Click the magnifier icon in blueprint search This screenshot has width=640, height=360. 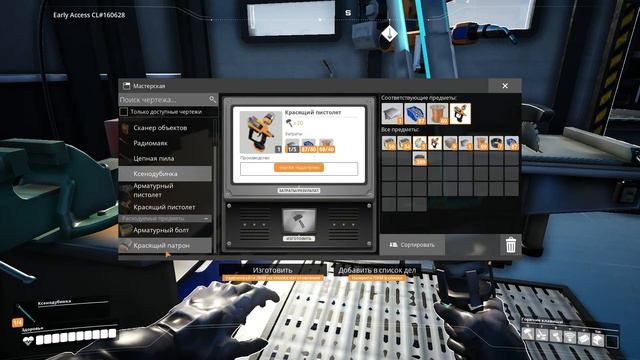[212, 99]
